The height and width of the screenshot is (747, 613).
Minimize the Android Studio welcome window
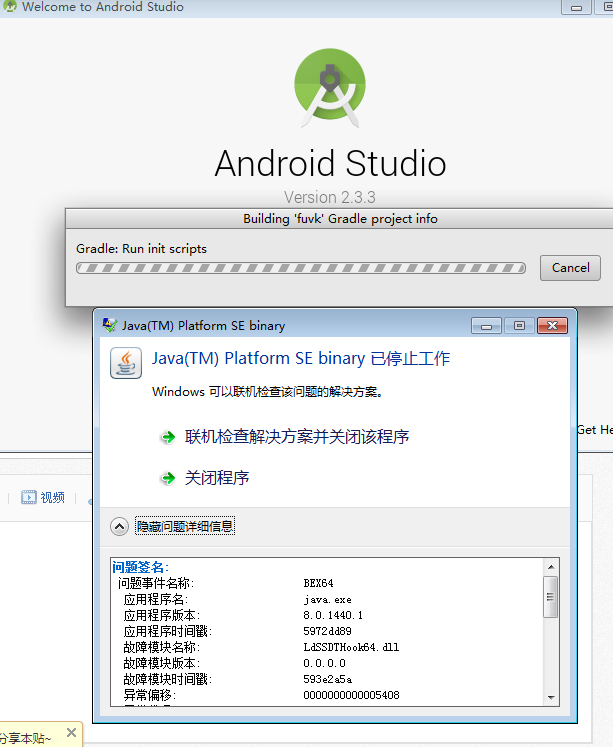(x=576, y=7)
